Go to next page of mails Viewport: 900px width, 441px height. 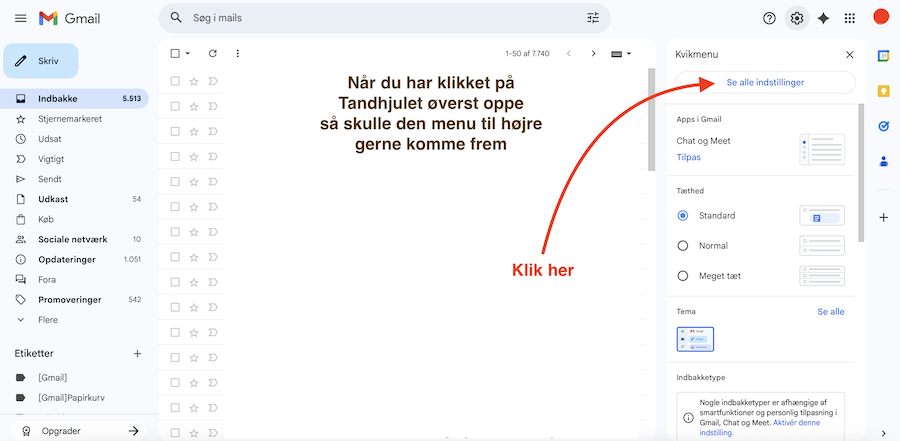click(x=593, y=53)
